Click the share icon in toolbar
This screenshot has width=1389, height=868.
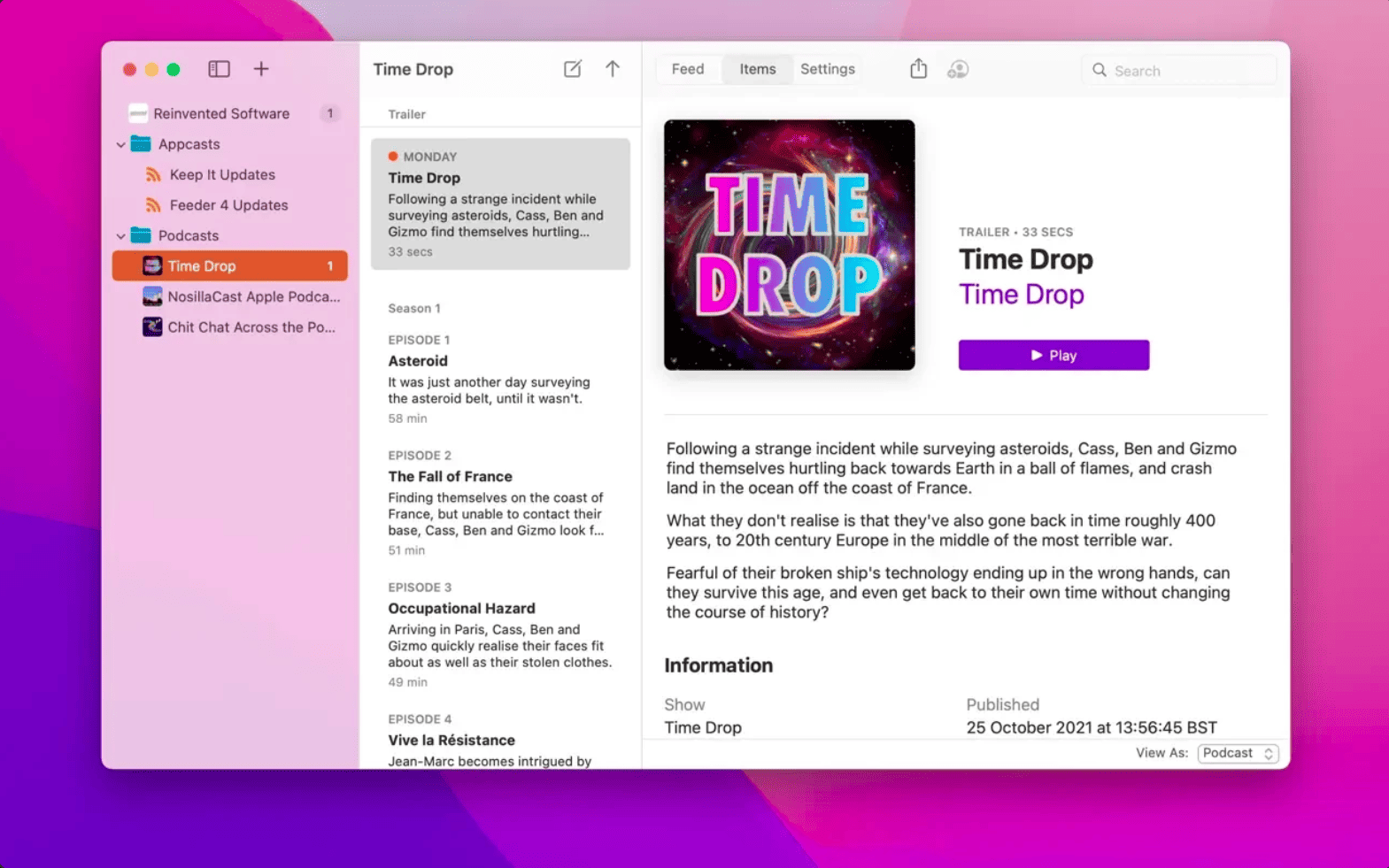coord(919,69)
